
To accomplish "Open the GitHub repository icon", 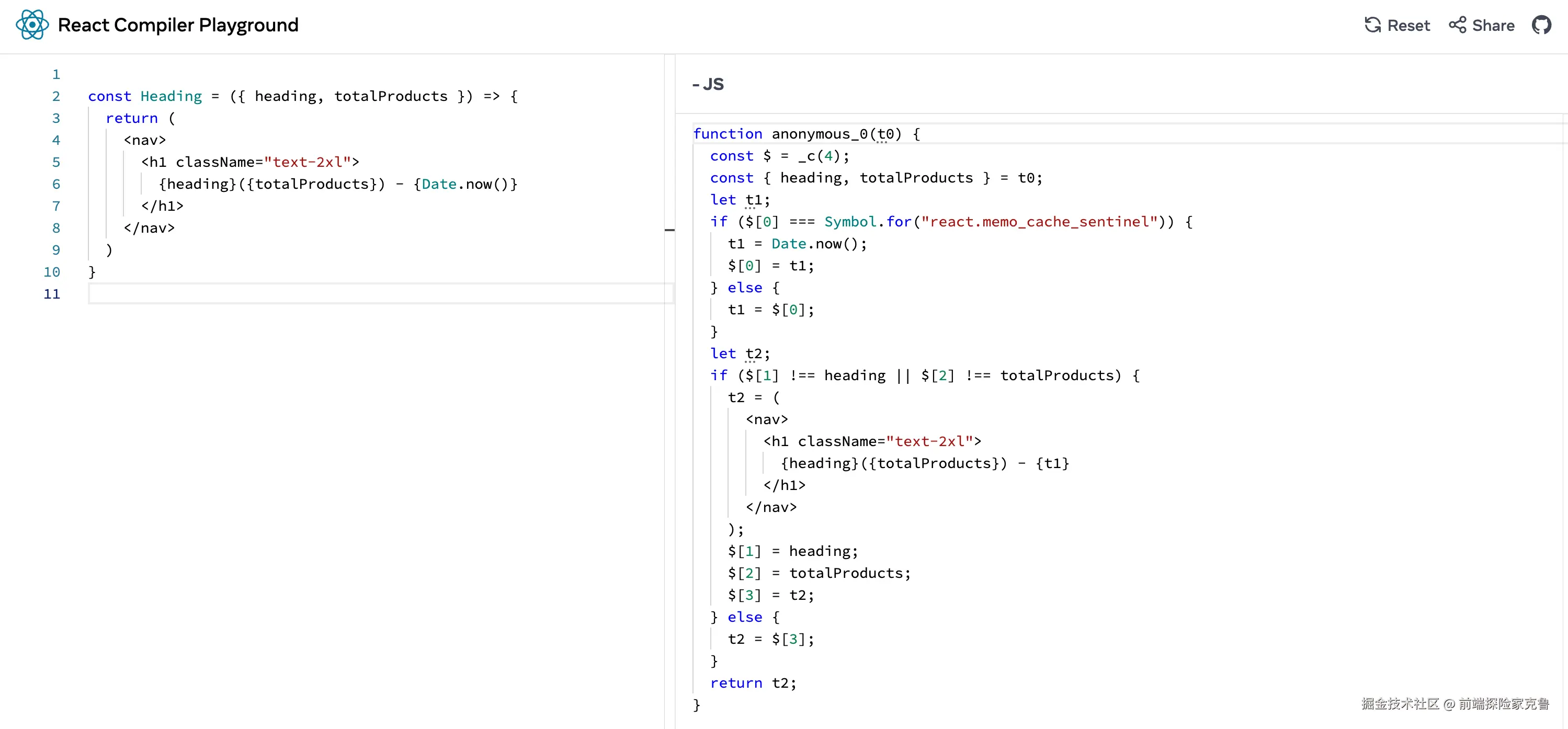I will 1541,25.
